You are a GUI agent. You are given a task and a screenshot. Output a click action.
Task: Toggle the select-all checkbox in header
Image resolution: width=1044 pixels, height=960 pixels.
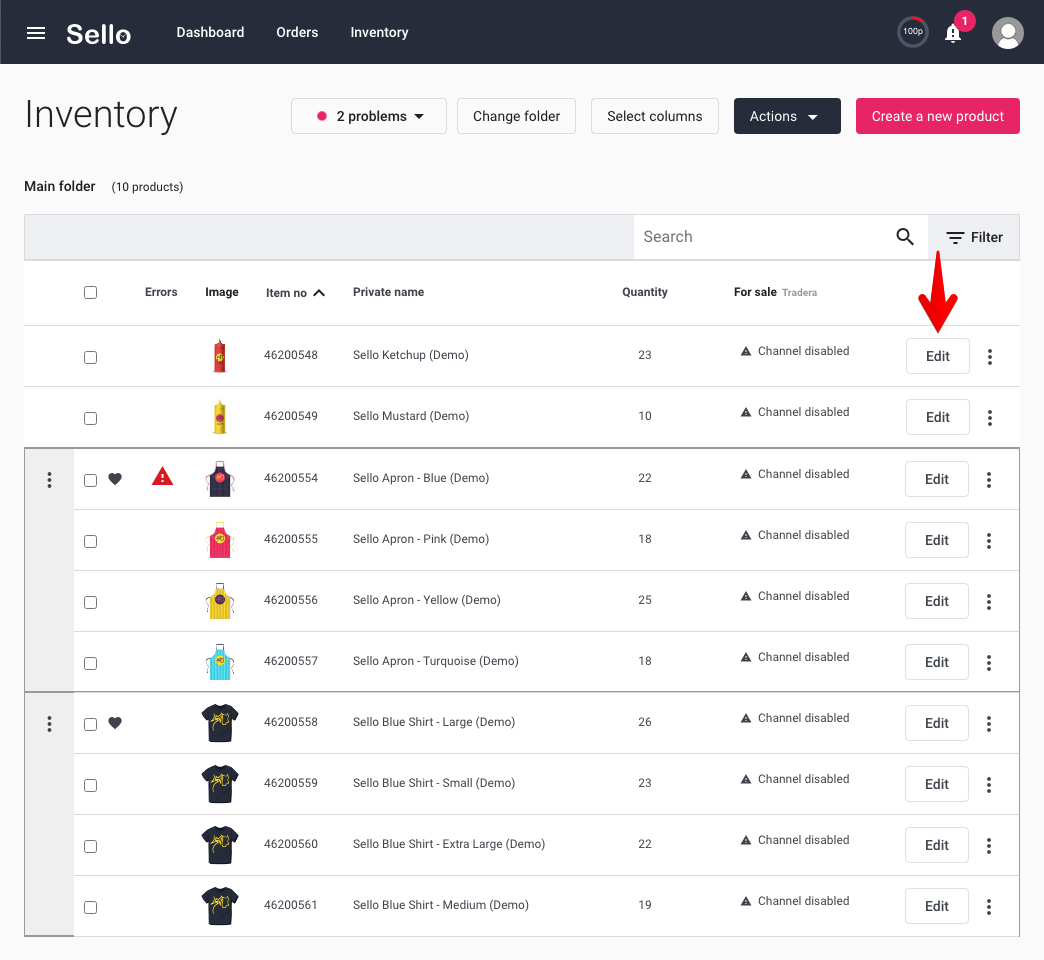[91, 292]
